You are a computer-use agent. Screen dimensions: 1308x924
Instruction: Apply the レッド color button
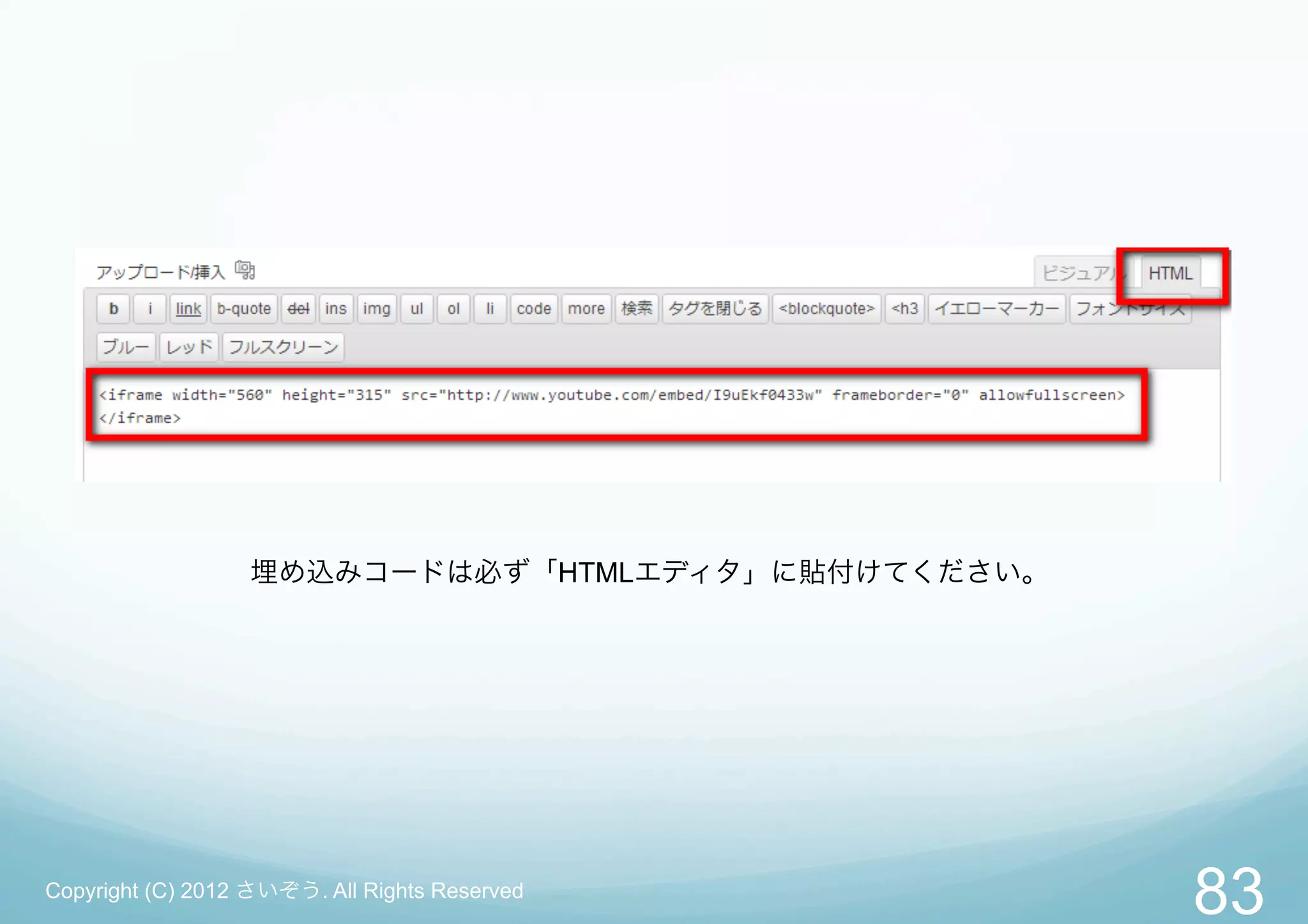pyautogui.click(x=189, y=347)
